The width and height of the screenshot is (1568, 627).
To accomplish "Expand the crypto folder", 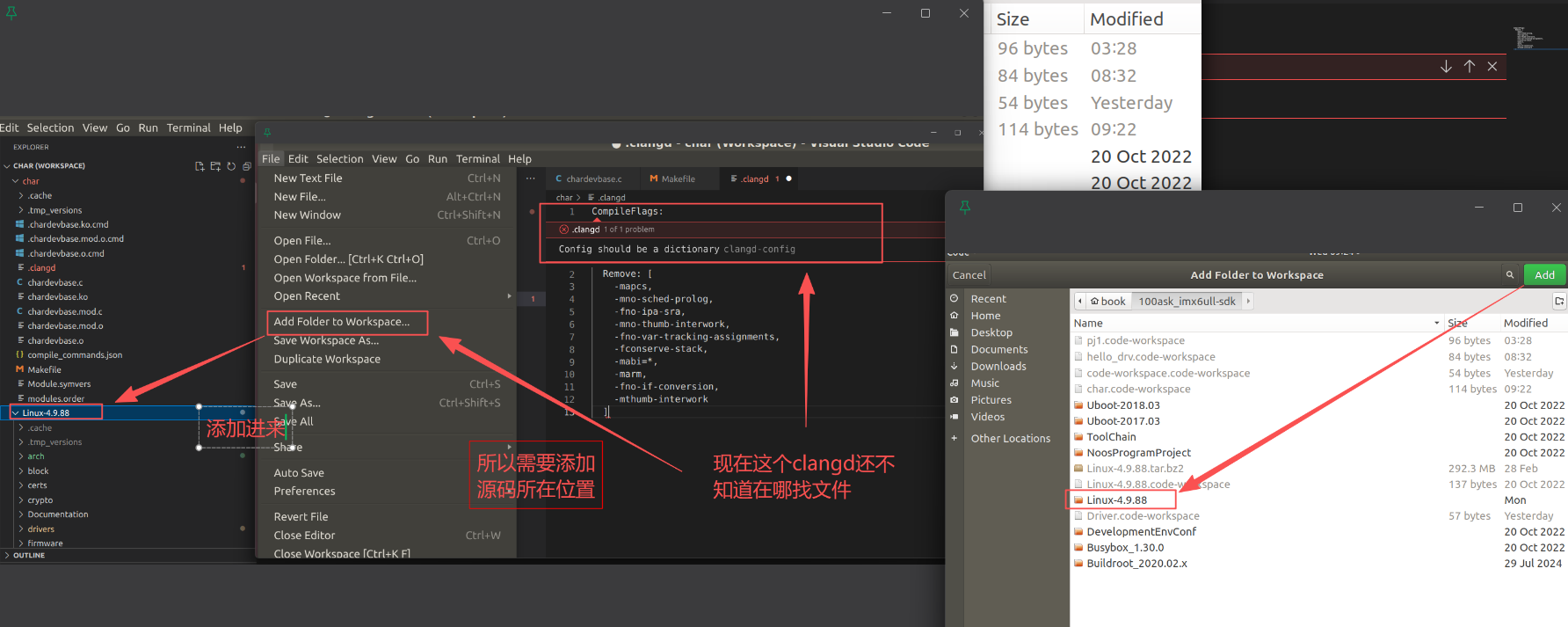I will 21,500.
